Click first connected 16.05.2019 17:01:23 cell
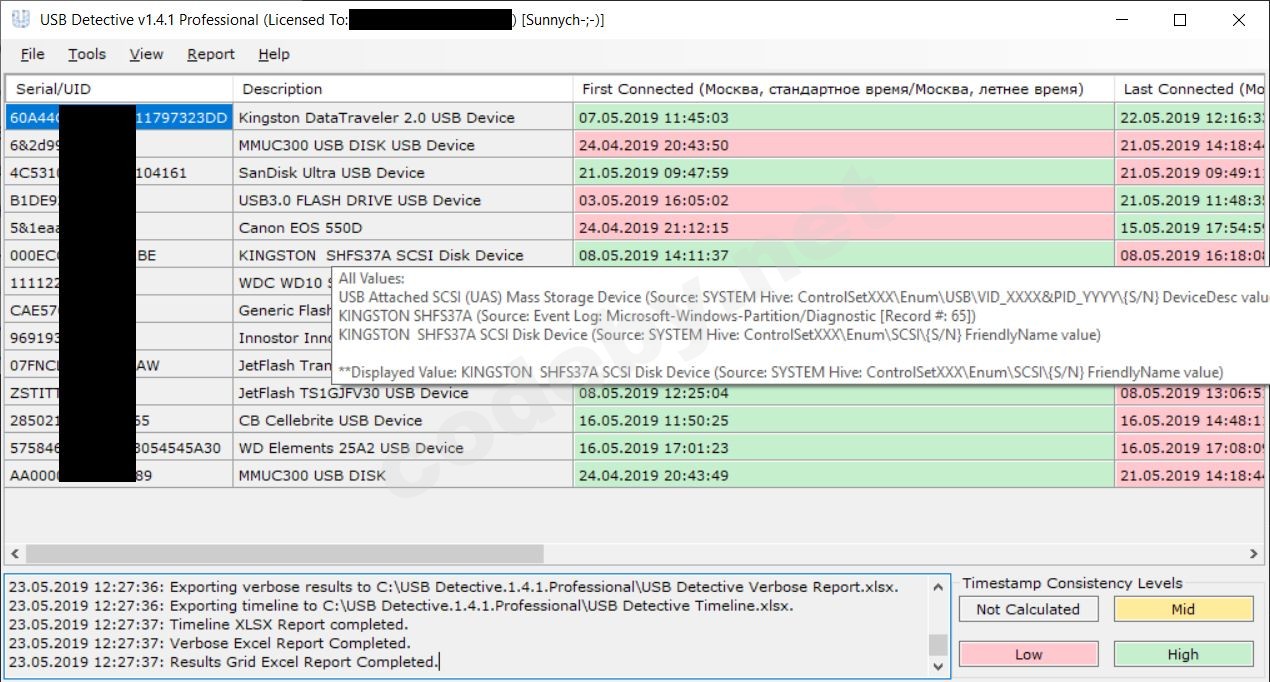 [844, 448]
